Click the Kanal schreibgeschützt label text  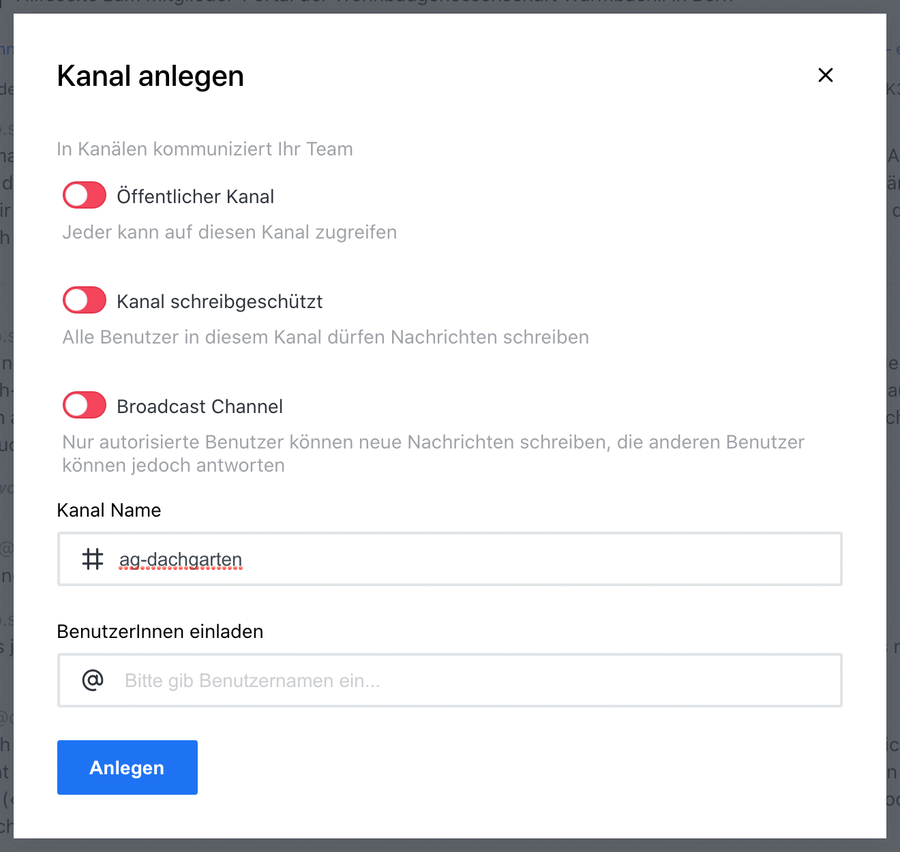click(x=219, y=302)
